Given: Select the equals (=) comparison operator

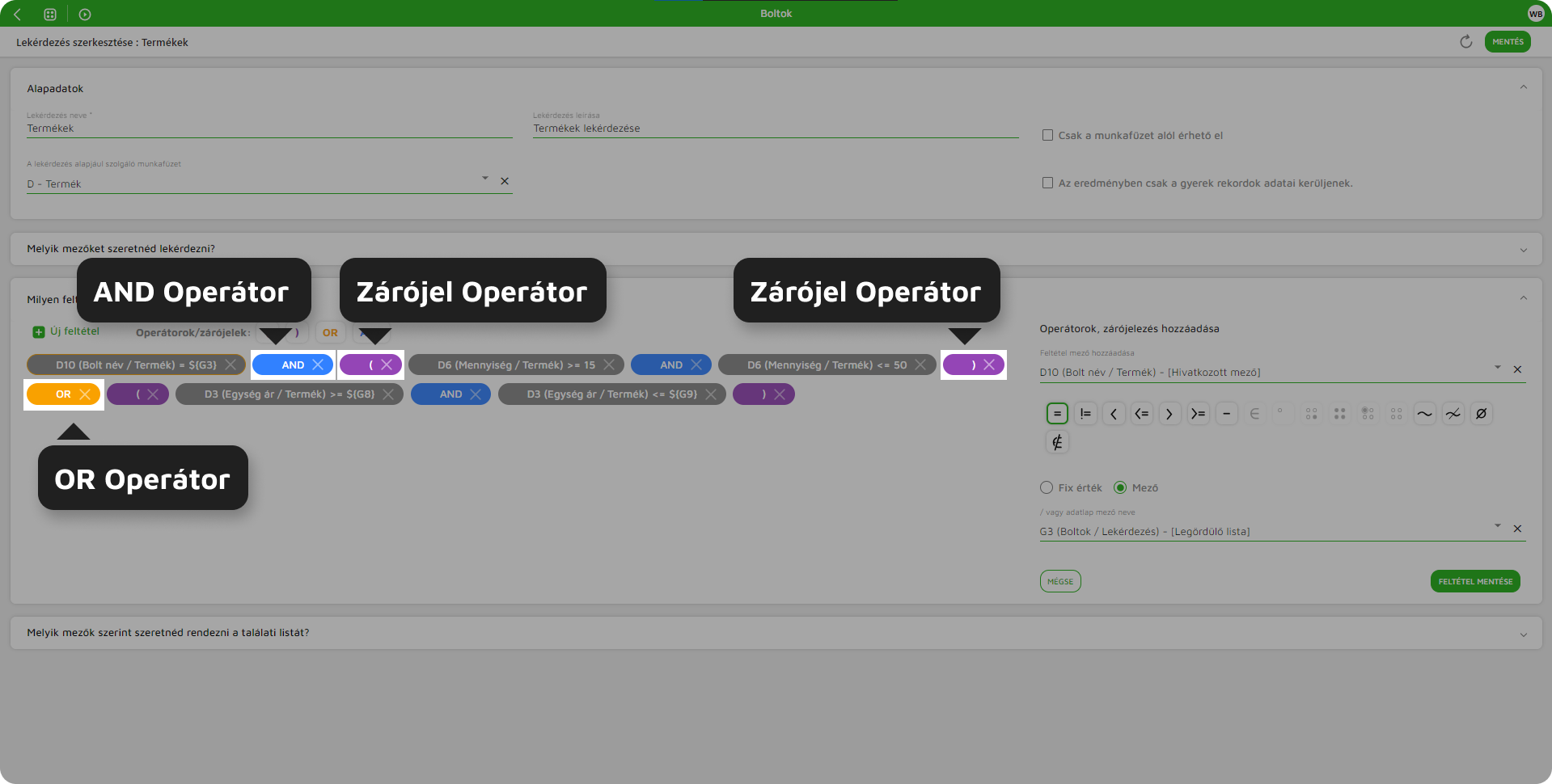Looking at the screenshot, I should 1057,414.
